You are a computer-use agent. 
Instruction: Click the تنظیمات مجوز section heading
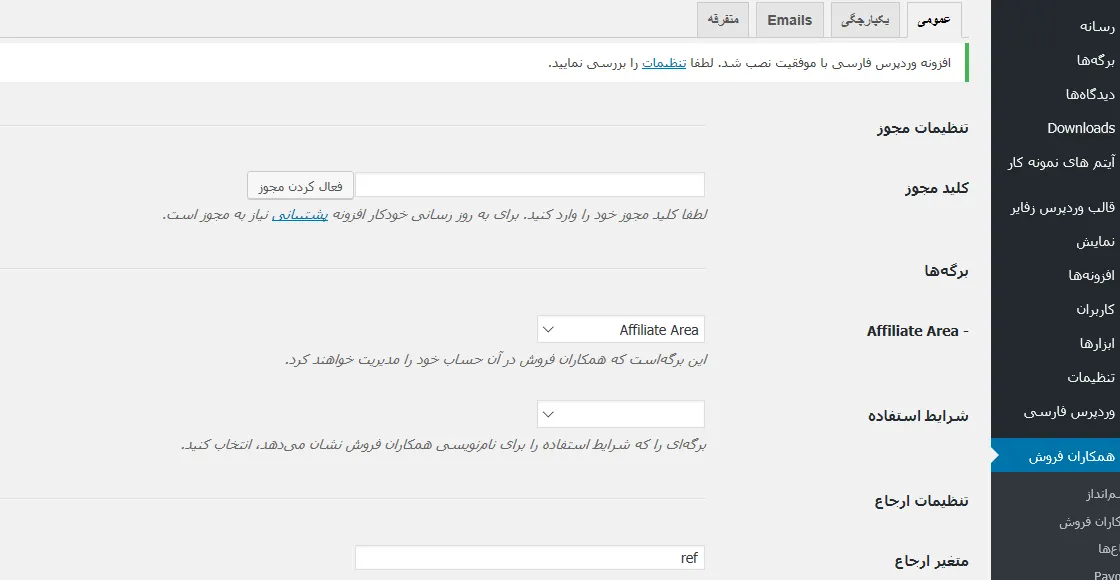pyautogui.click(x=922, y=129)
